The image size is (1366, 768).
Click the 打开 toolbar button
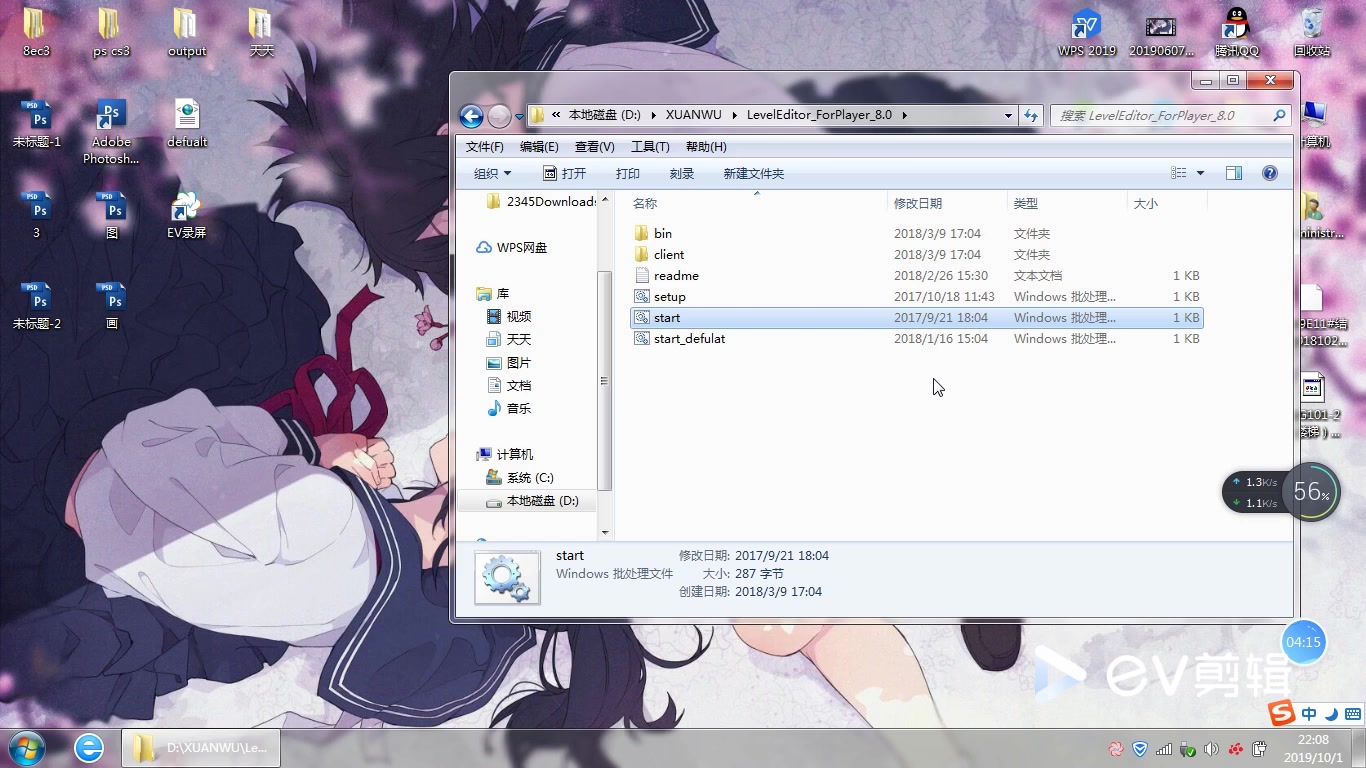click(x=565, y=173)
